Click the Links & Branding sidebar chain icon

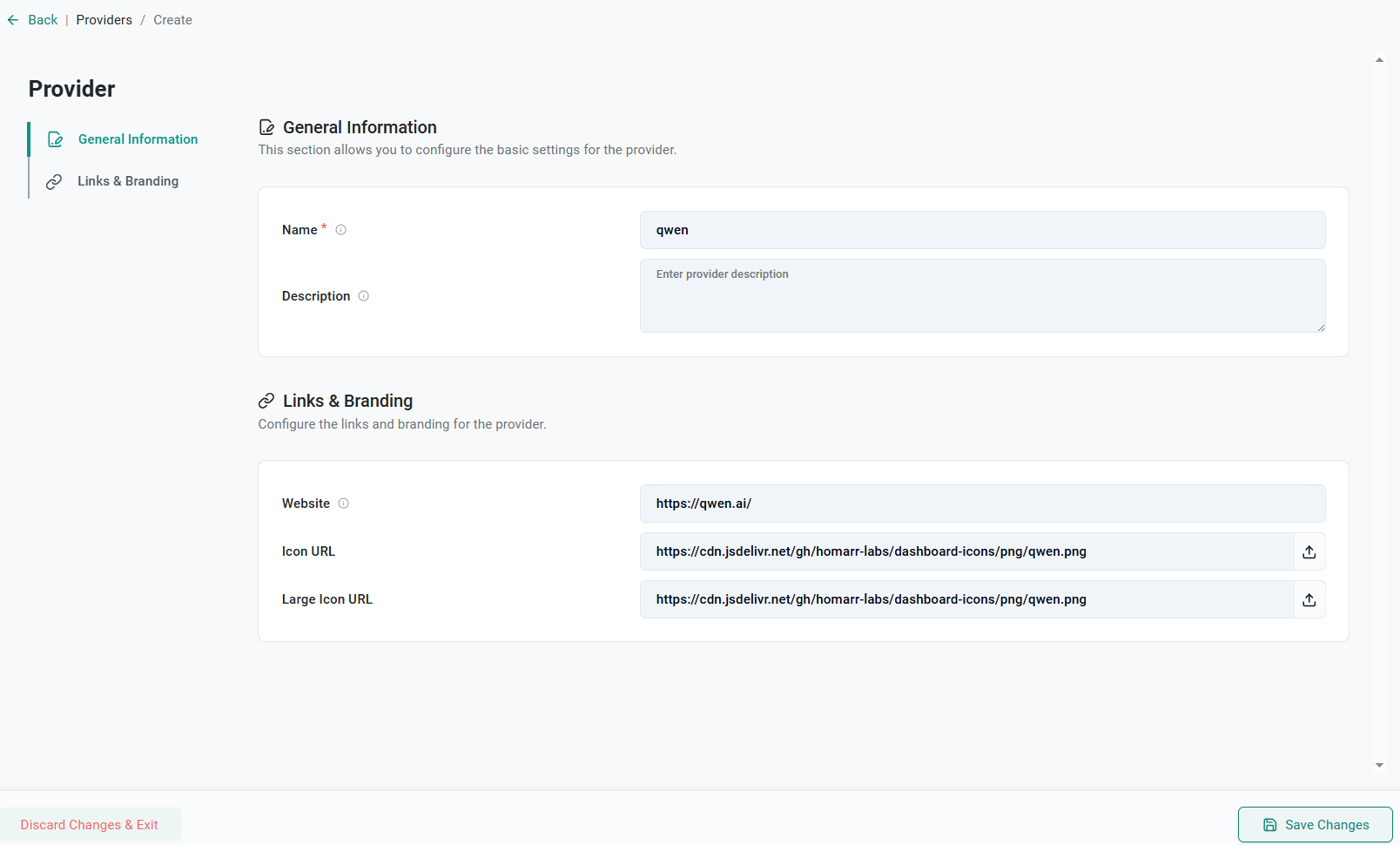(54, 181)
